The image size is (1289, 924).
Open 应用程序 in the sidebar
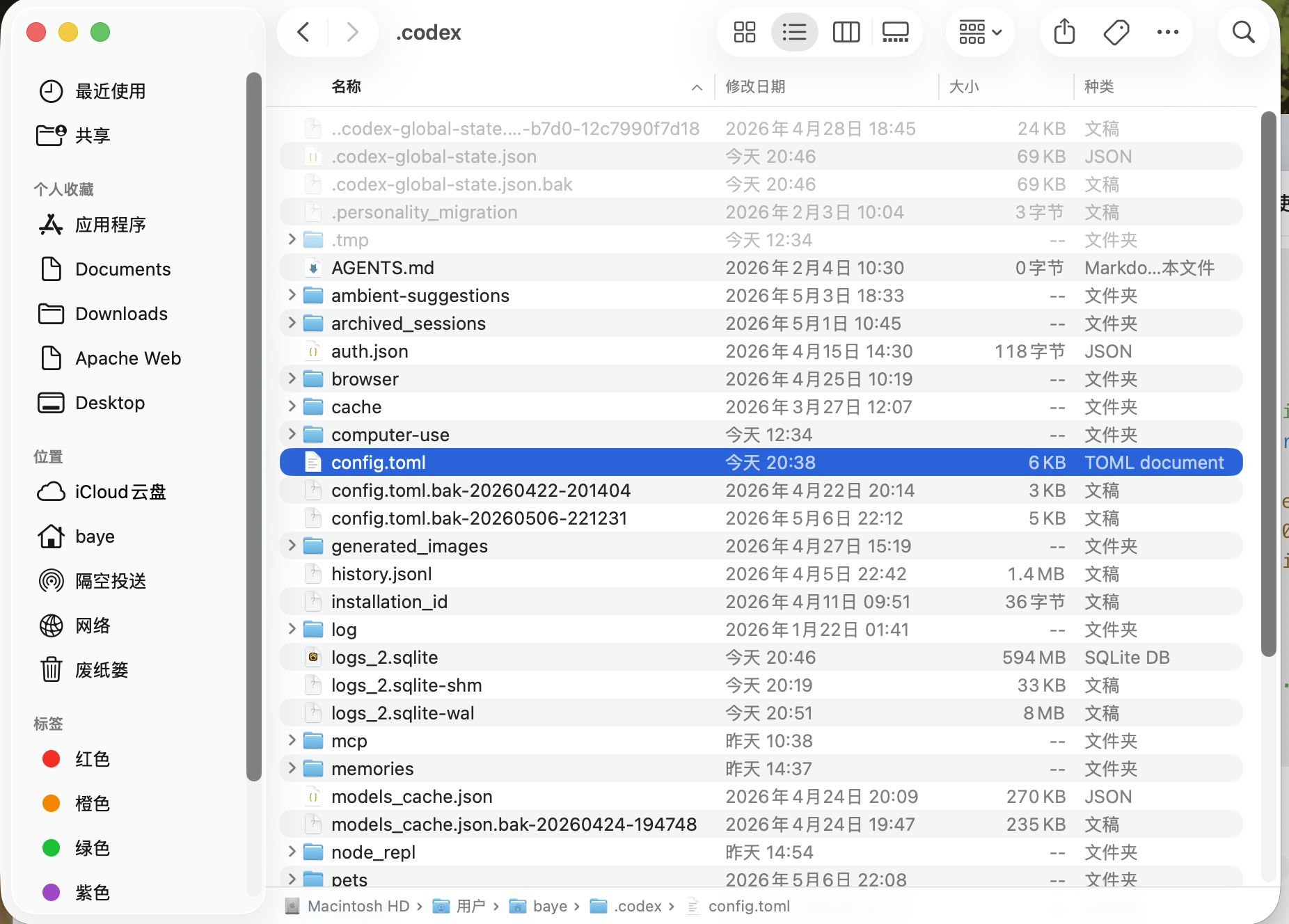coord(92,225)
